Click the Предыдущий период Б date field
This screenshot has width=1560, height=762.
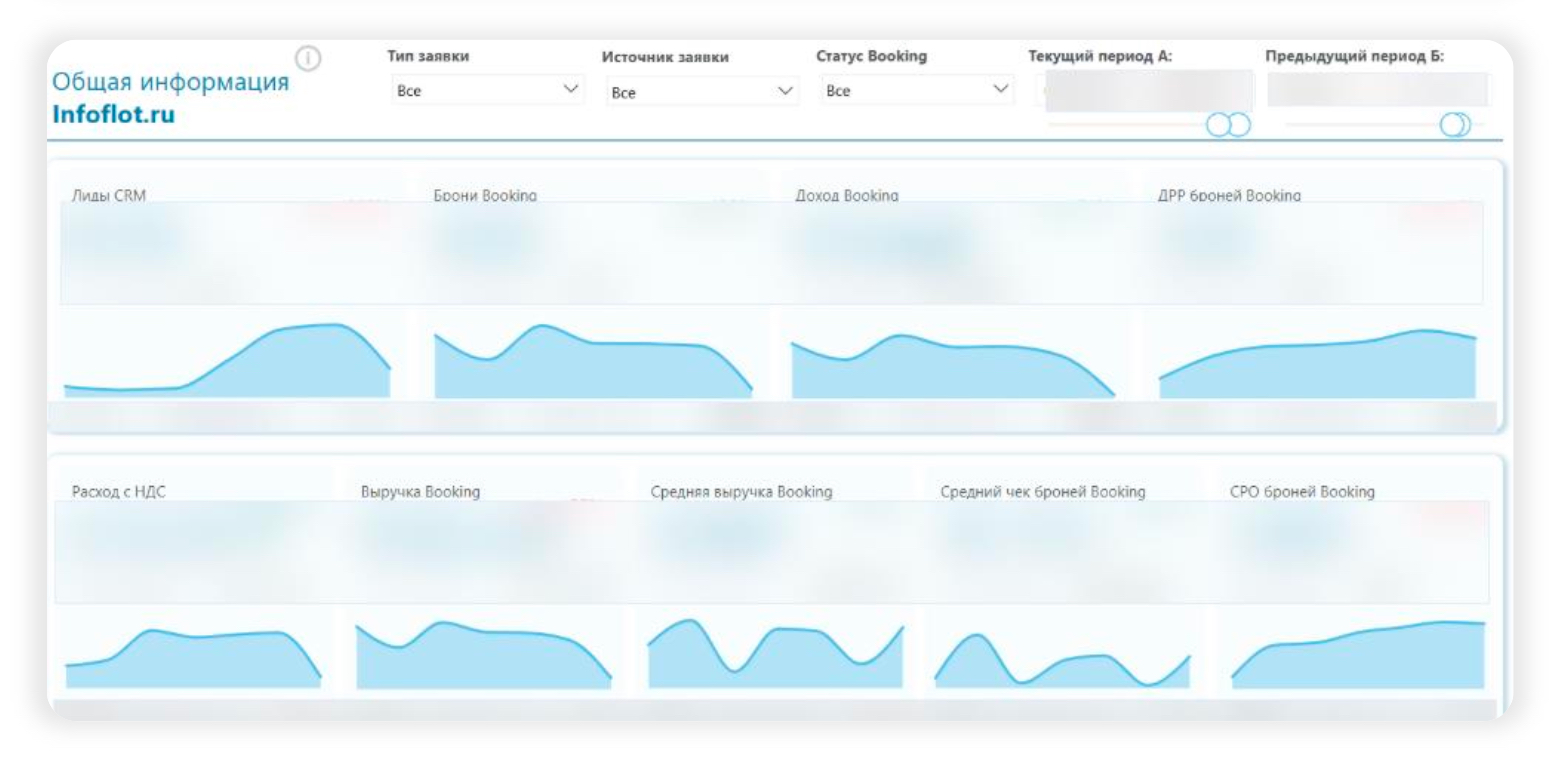coord(1377,89)
